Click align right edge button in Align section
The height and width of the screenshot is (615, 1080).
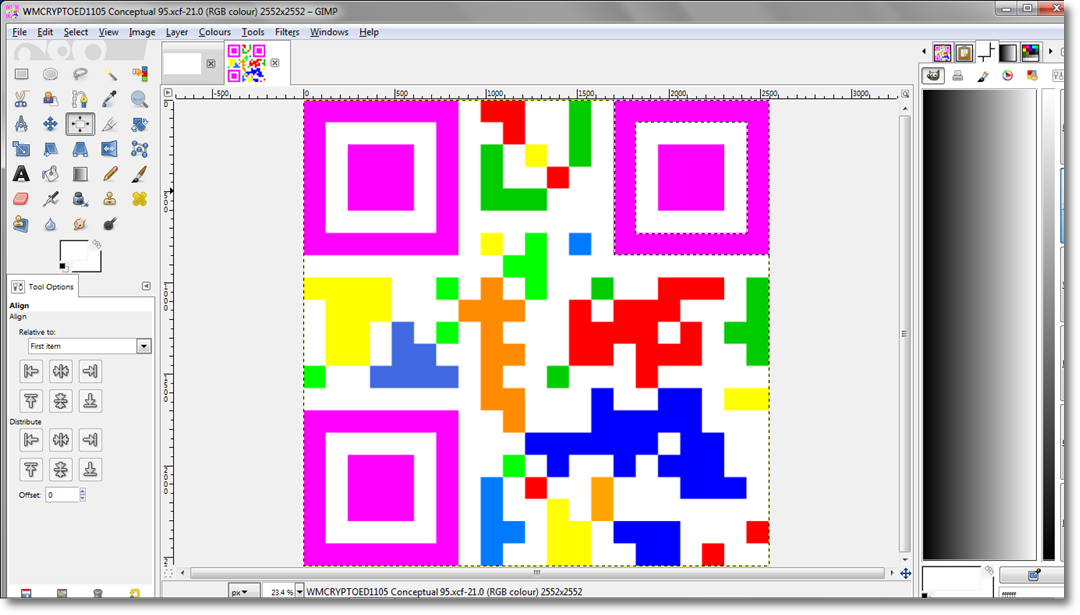tap(90, 371)
